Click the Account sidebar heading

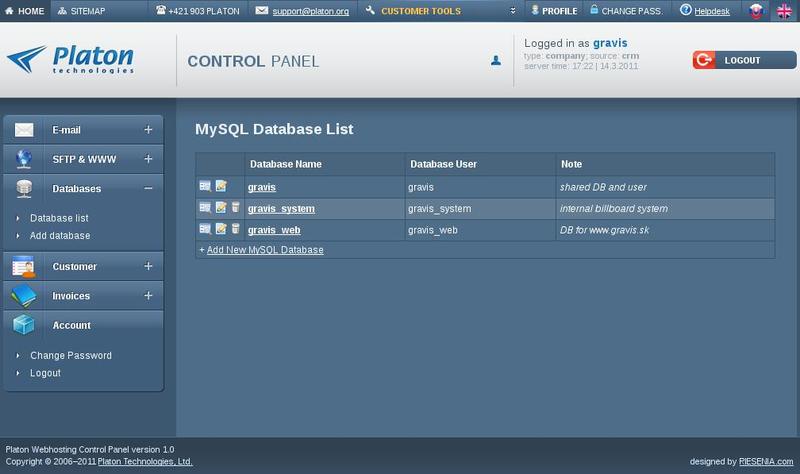click(x=71, y=326)
